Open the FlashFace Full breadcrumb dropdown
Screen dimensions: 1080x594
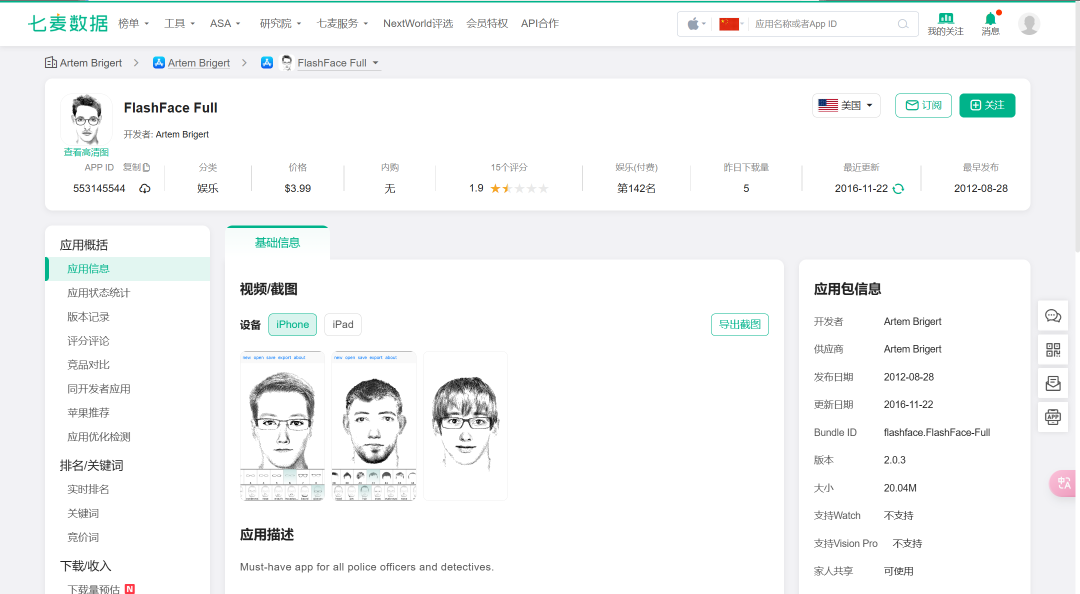click(x=338, y=63)
